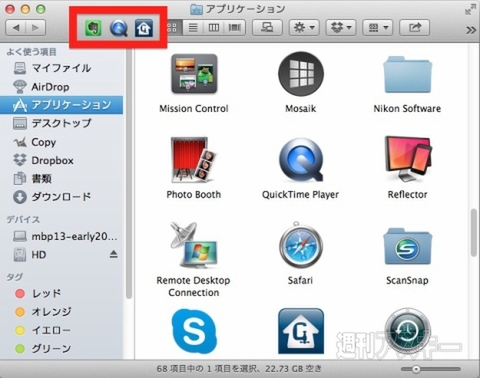Select the グリーン tag
The height and width of the screenshot is (378, 480).
61,348
